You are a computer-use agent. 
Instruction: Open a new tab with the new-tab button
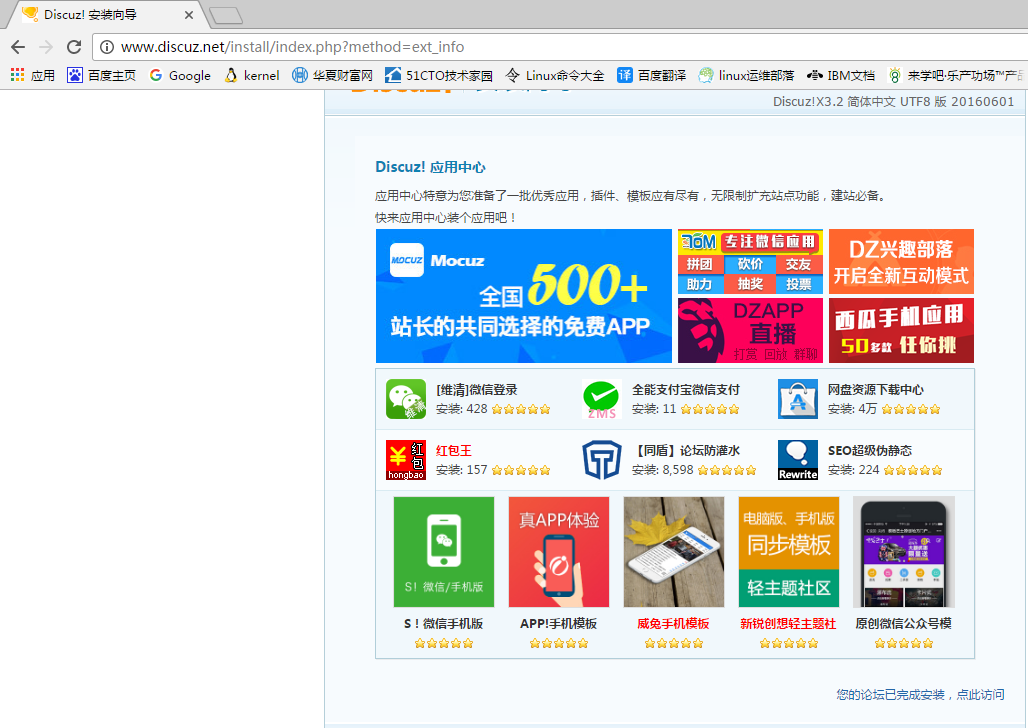click(x=226, y=16)
